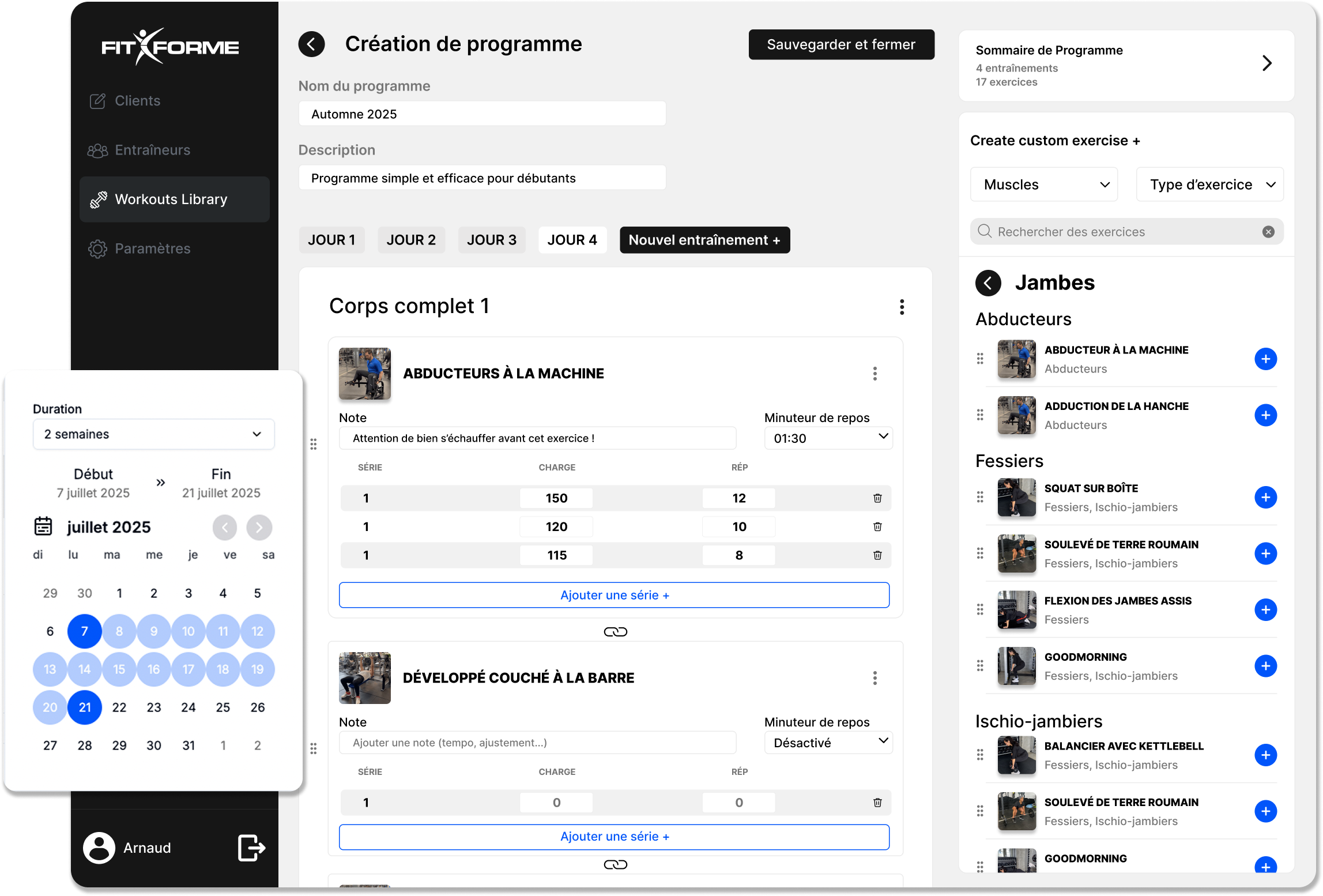Viewport: 1323px width, 896px height.
Task: Click the Arnaud user avatar icon
Action: (99, 848)
